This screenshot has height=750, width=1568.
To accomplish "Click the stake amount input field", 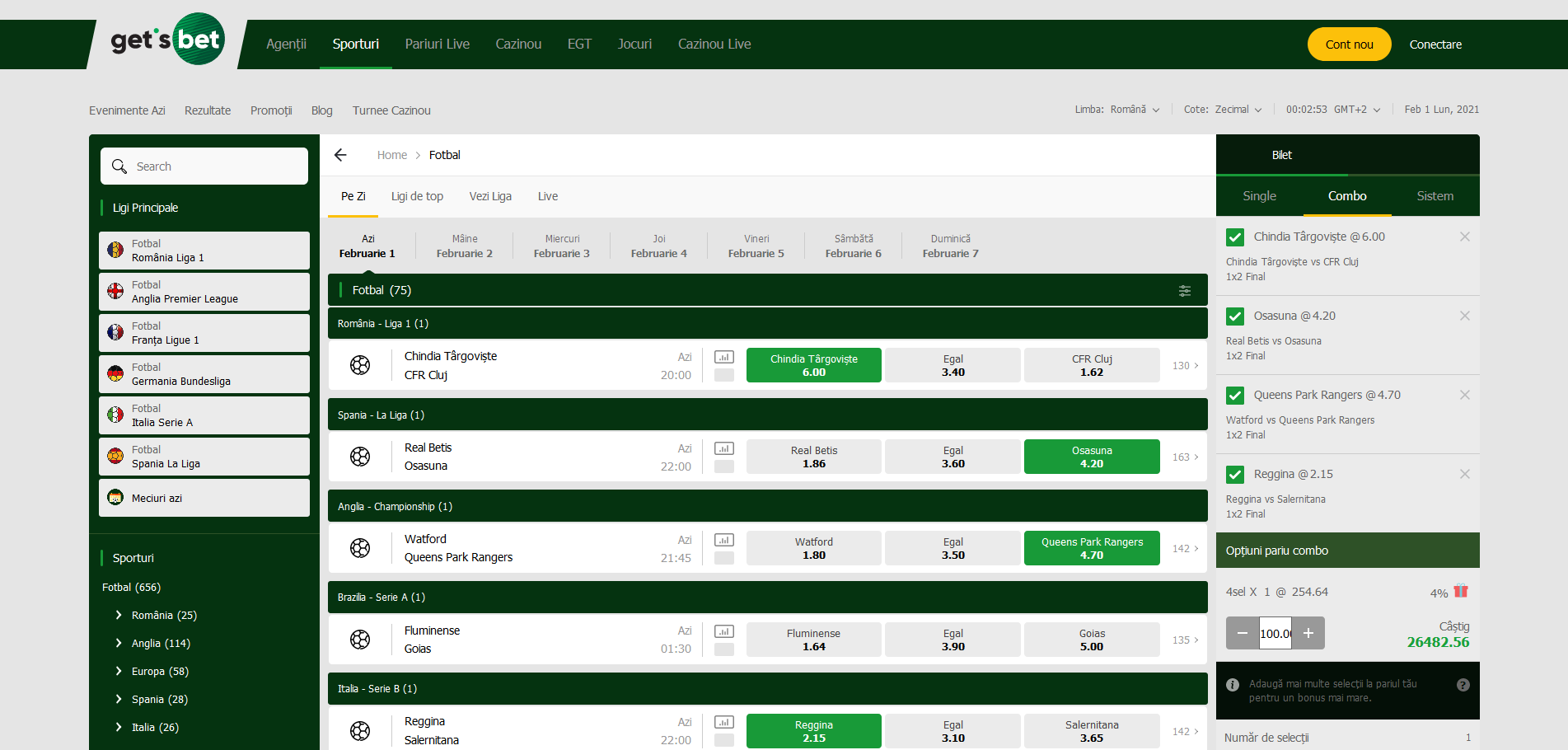I will click(x=1275, y=633).
